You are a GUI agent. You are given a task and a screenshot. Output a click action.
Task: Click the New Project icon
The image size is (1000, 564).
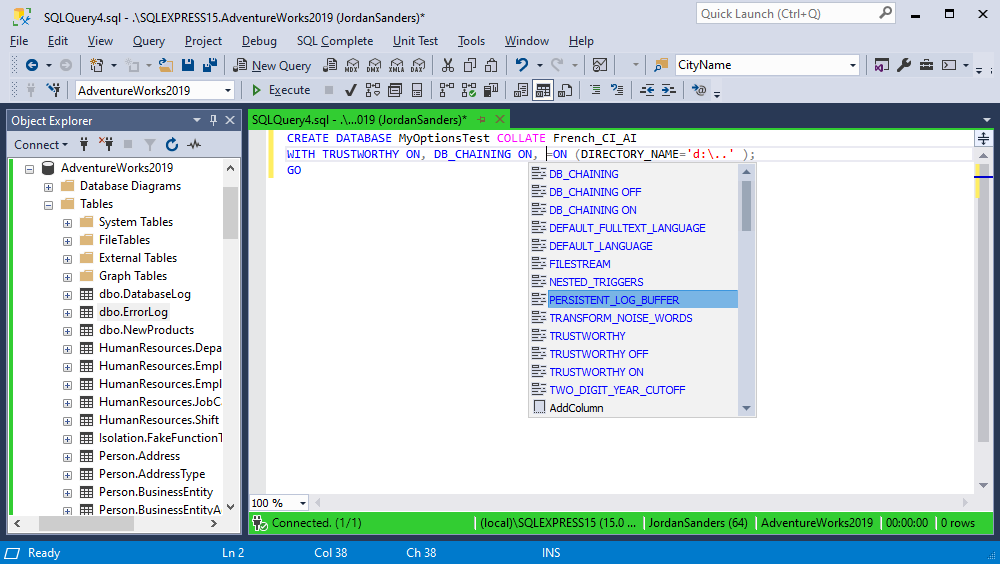click(x=96, y=65)
